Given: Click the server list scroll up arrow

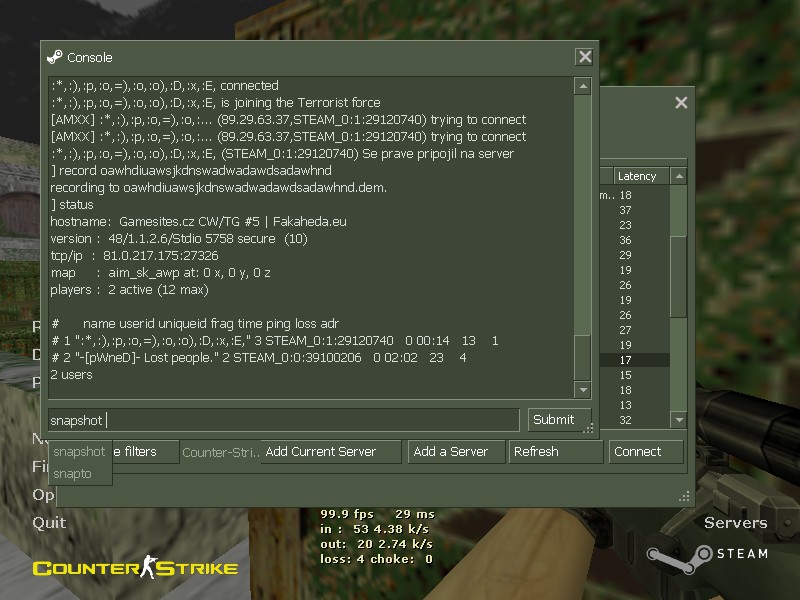Looking at the screenshot, I should (x=679, y=176).
